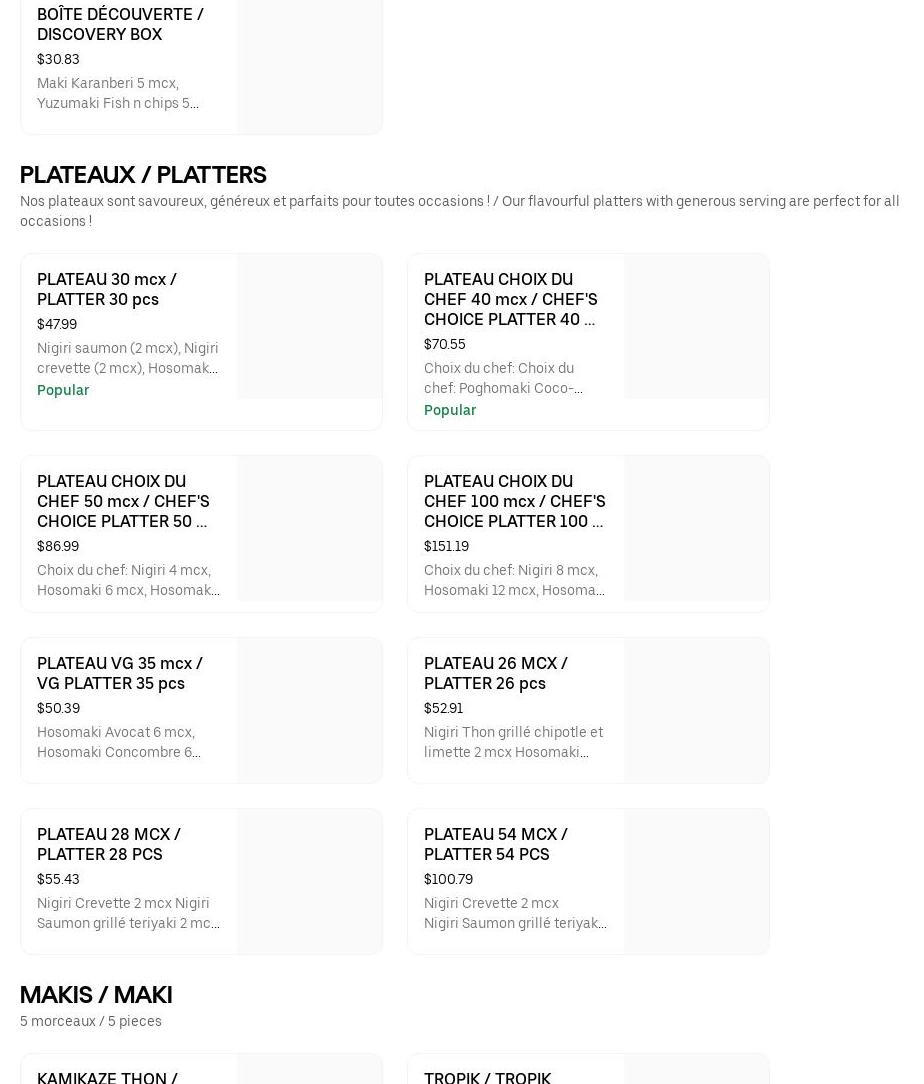The height and width of the screenshot is (1084, 924).
Task: Open the Plateau 28 MCX platter
Action: click(x=109, y=844)
